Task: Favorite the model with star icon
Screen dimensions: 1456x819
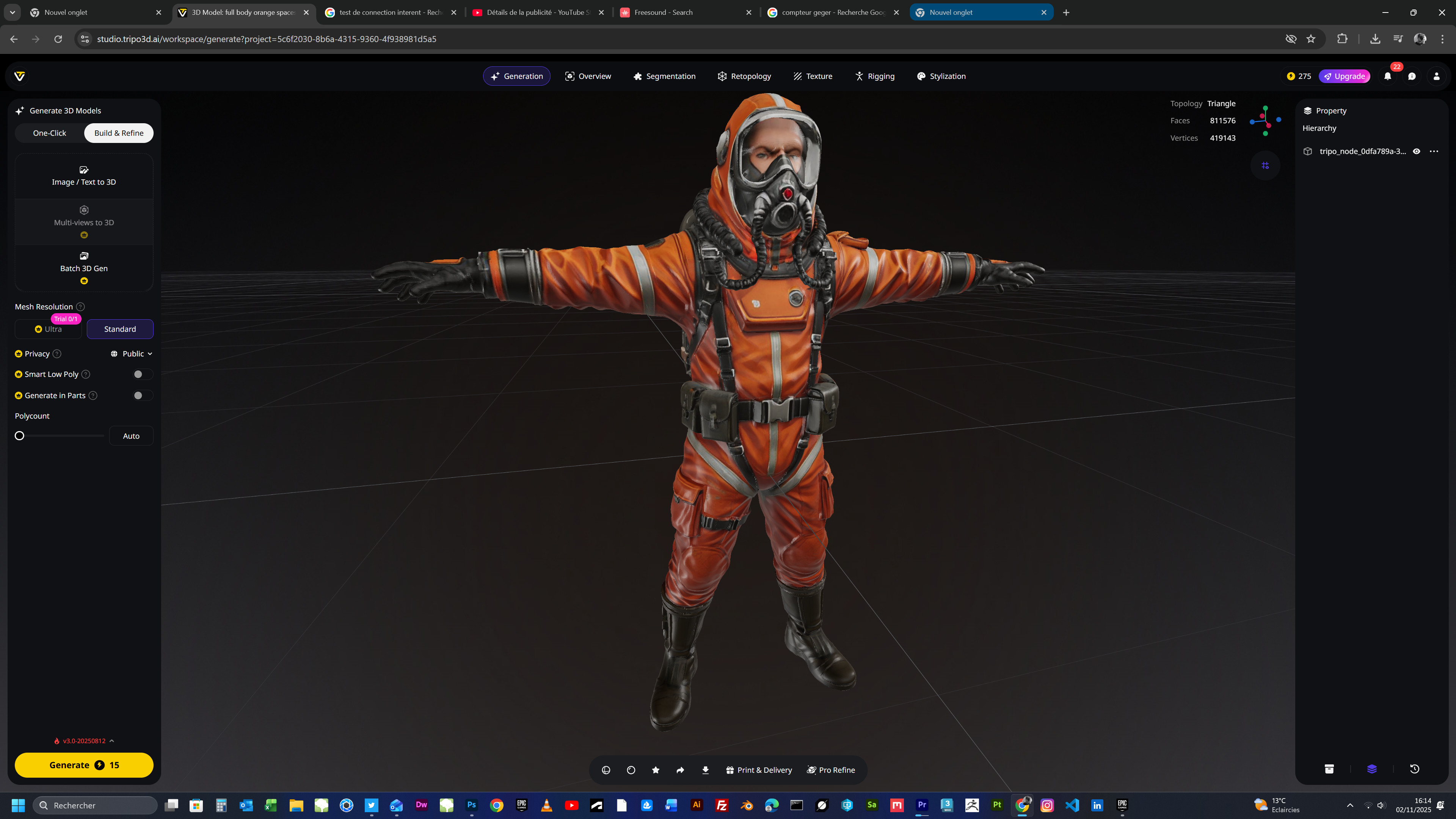Action: (x=656, y=770)
